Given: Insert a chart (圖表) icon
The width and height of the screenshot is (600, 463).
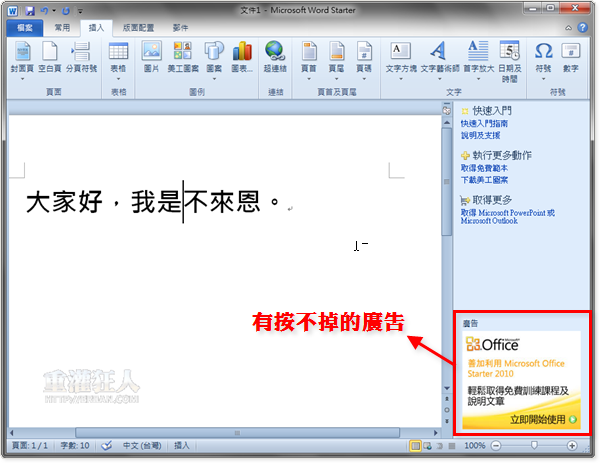Looking at the screenshot, I should coord(242,56).
